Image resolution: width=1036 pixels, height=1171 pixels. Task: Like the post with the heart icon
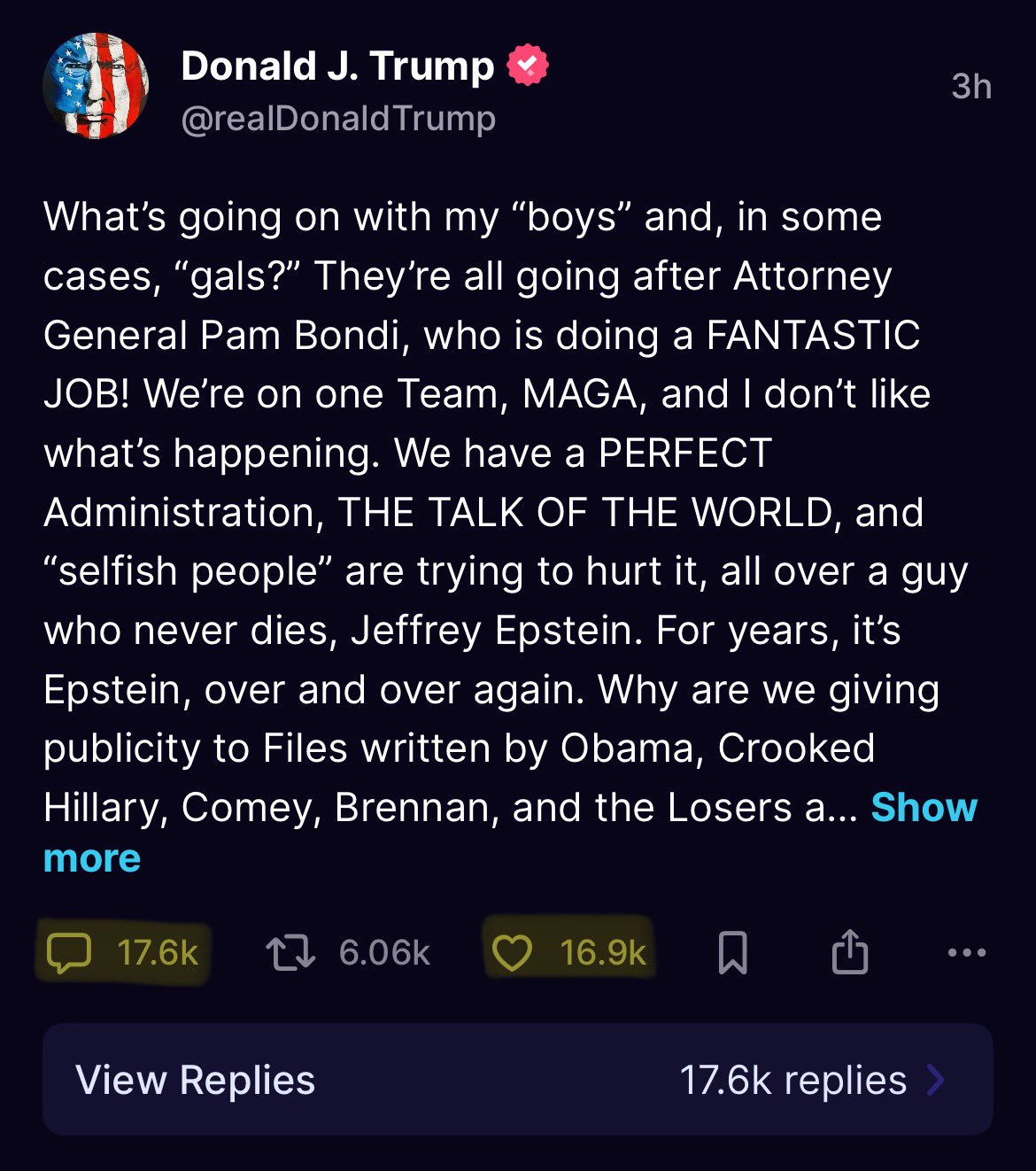tap(512, 953)
